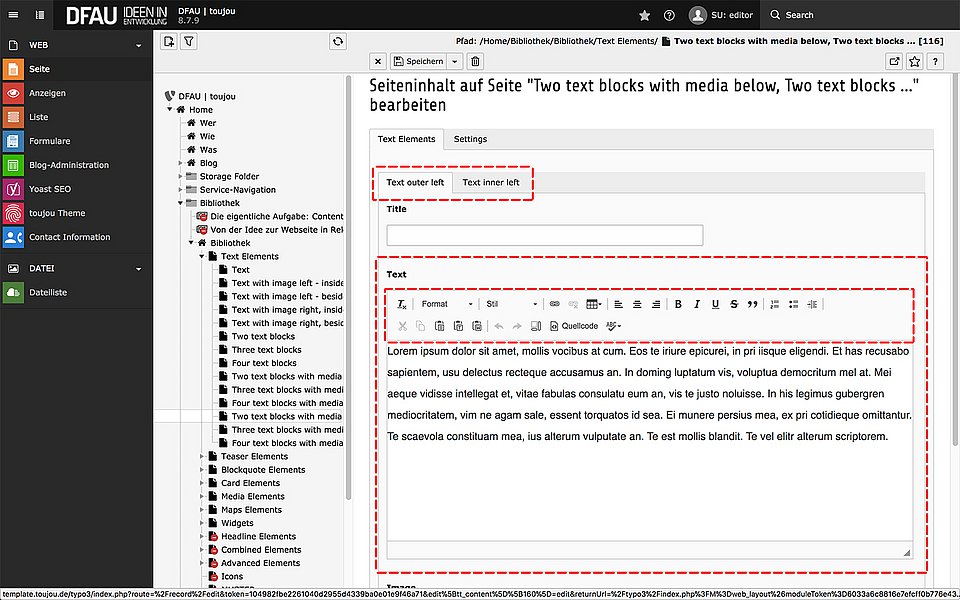Collapse the WEB module group
This screenshot has height=600, width=960.
point(76,45)
